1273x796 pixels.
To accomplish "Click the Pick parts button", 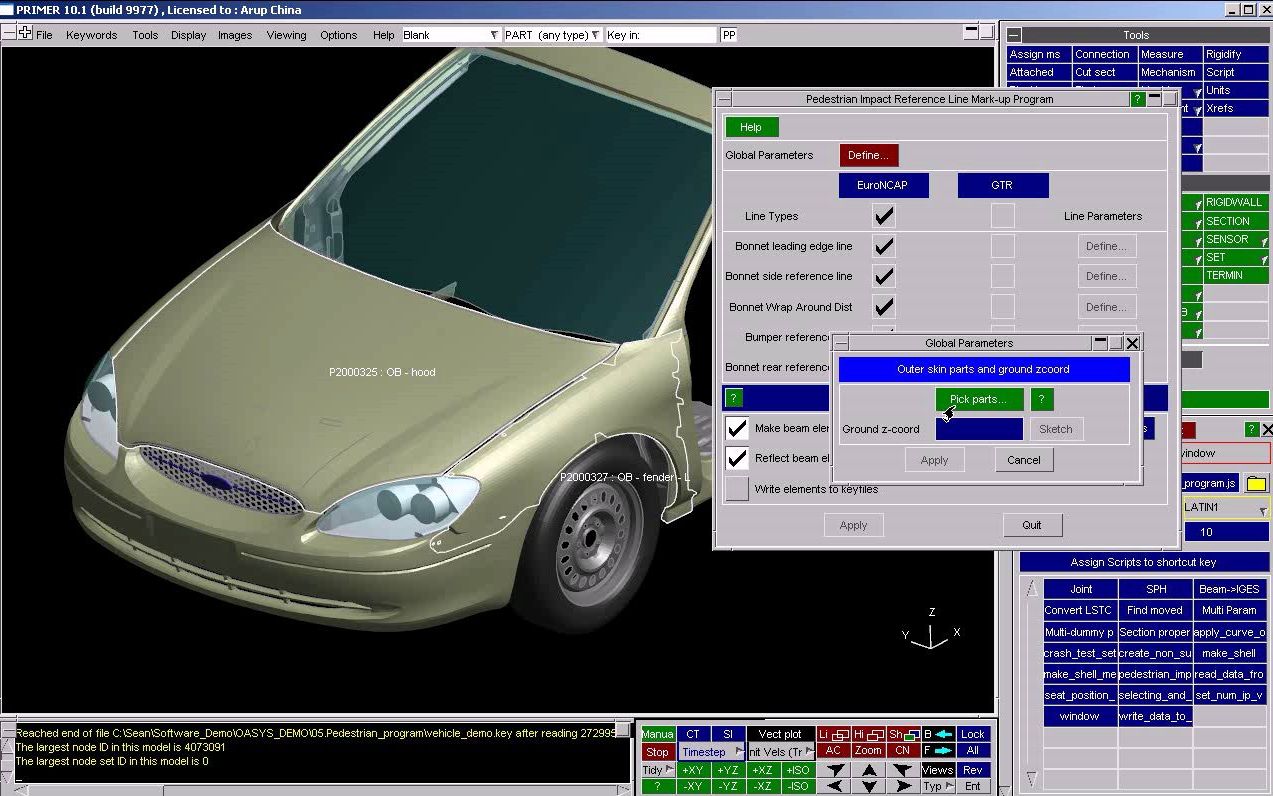I will point(979,399).
